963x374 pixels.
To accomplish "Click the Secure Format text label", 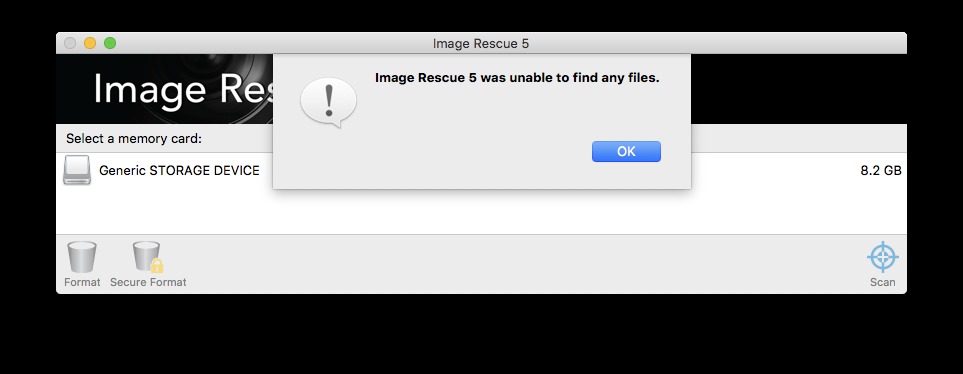I will [x=148, y=282].
